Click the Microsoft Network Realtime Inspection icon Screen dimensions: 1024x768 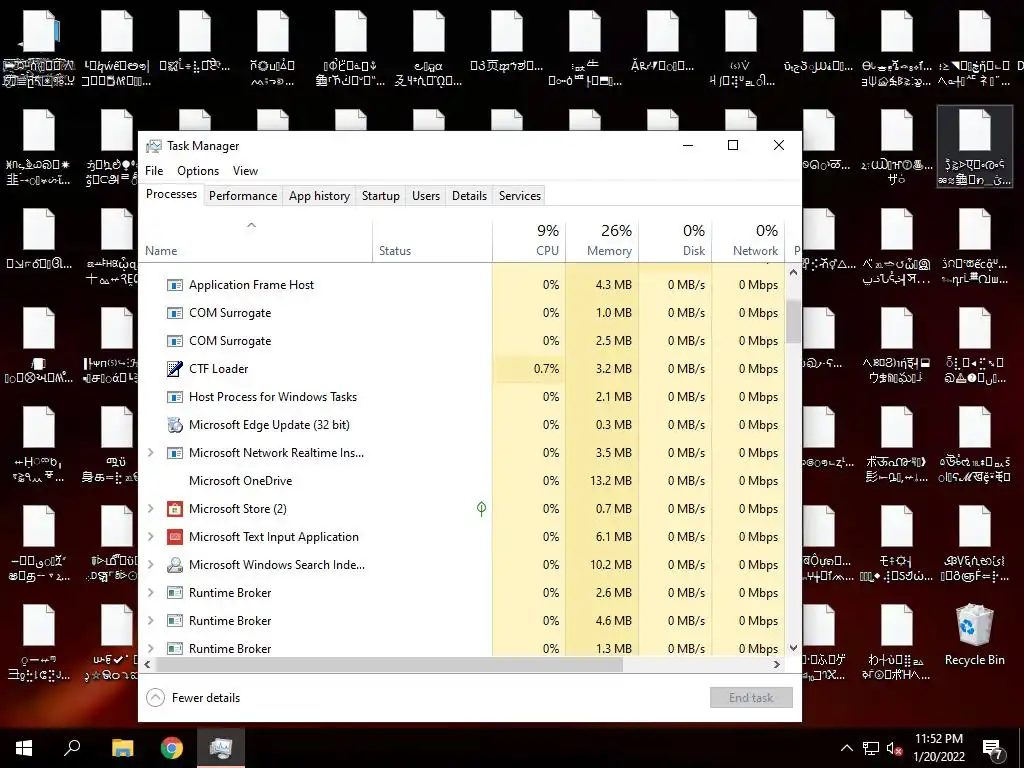(x=174, y=453)
